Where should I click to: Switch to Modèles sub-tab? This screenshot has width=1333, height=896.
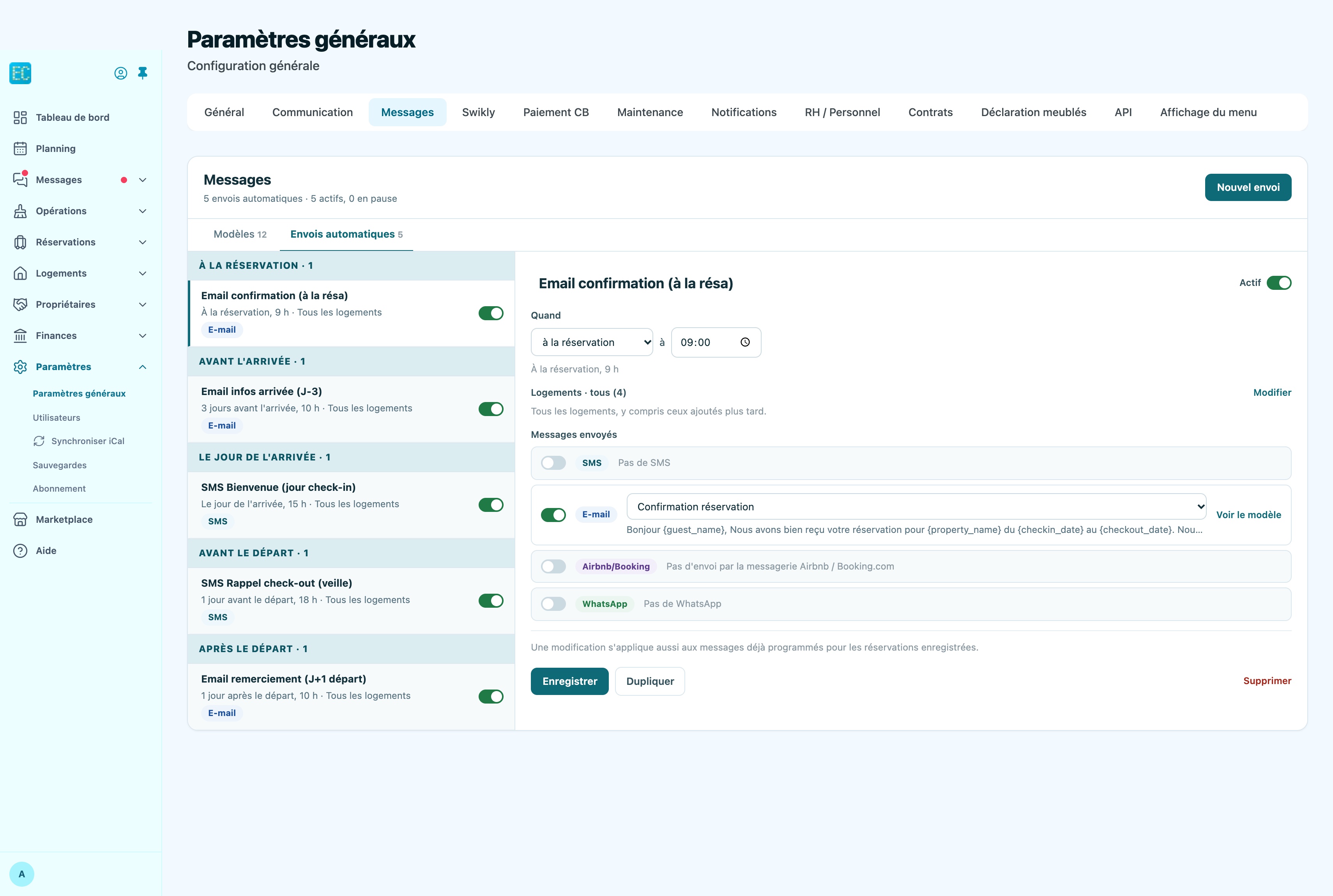click(x=240, y=234)
